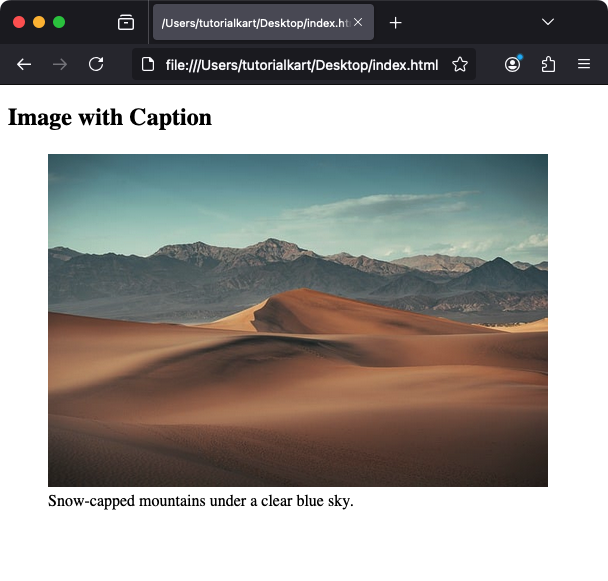Close the index.html tab
Image resolution: width=608 pixels, height=581 pixels.
pyautogui.click(x=358, y=22)
